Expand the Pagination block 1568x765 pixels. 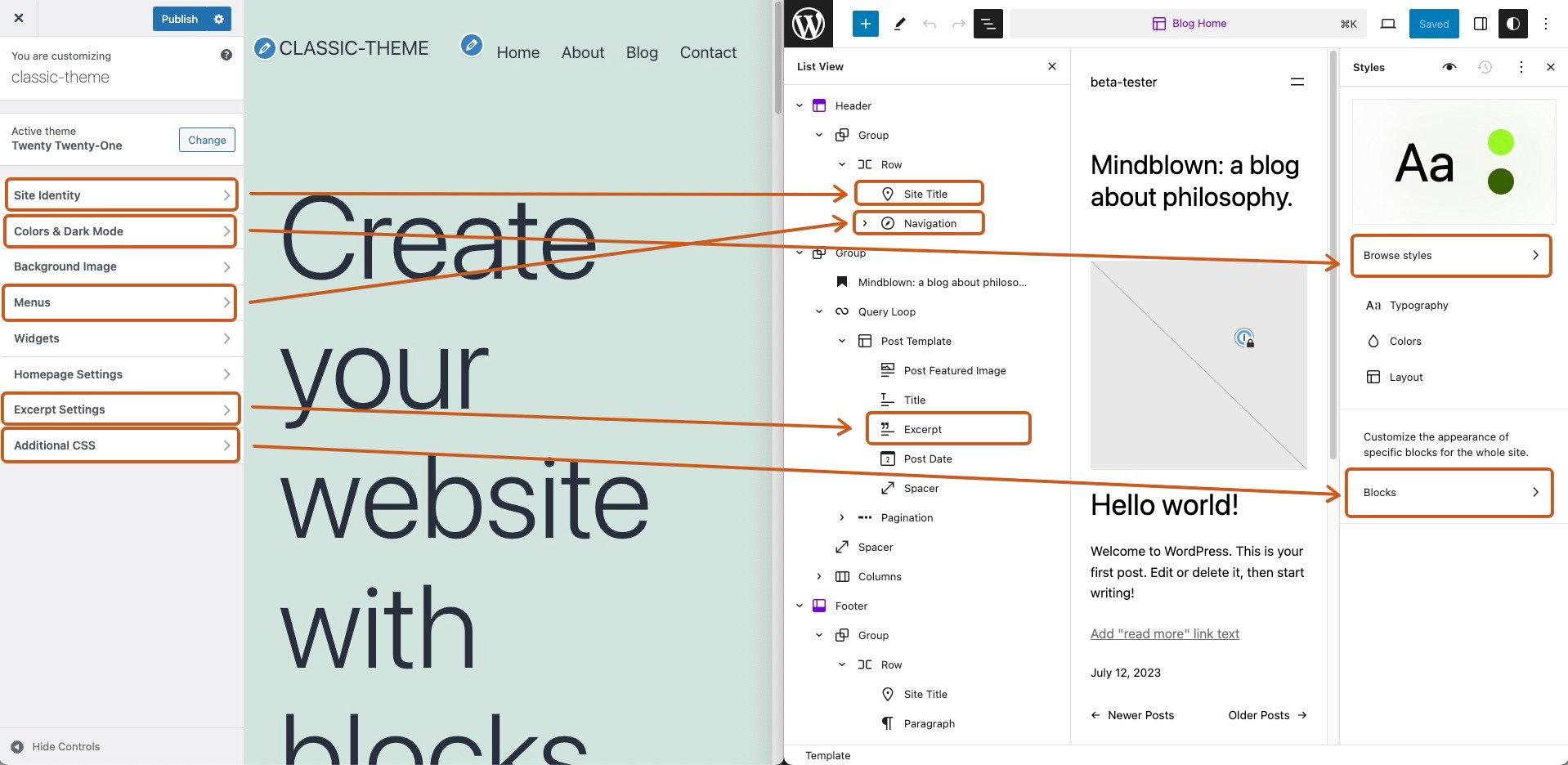point(842,517)
